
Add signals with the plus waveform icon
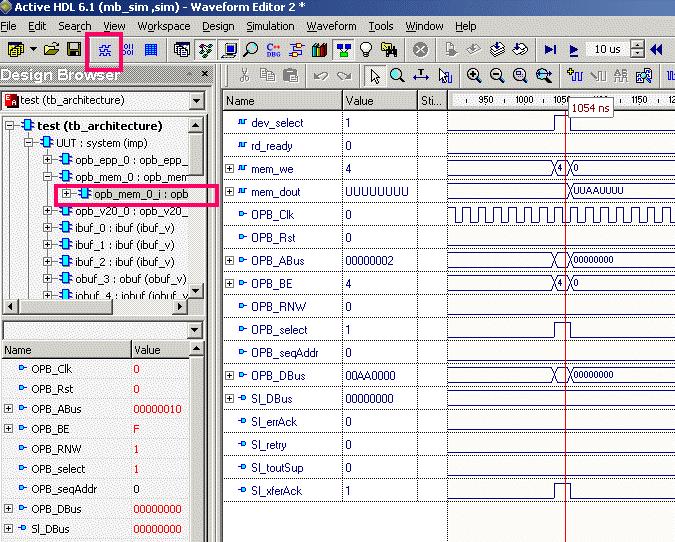point(574,75)
